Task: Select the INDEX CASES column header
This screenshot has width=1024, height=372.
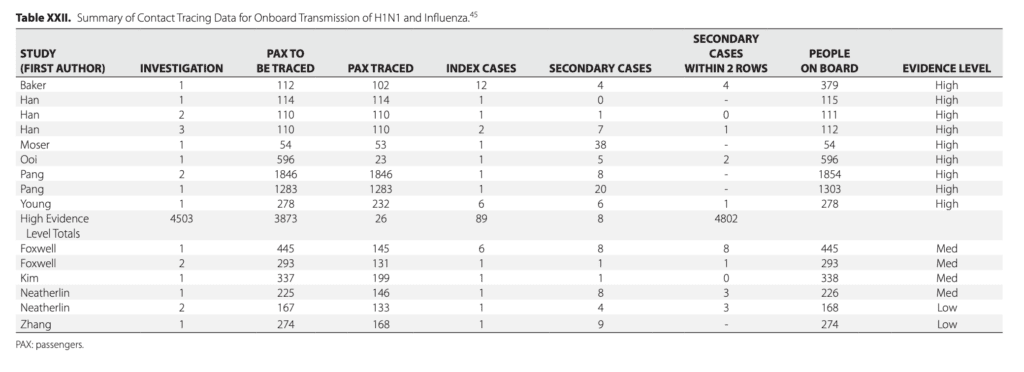Action: (481, 68)
